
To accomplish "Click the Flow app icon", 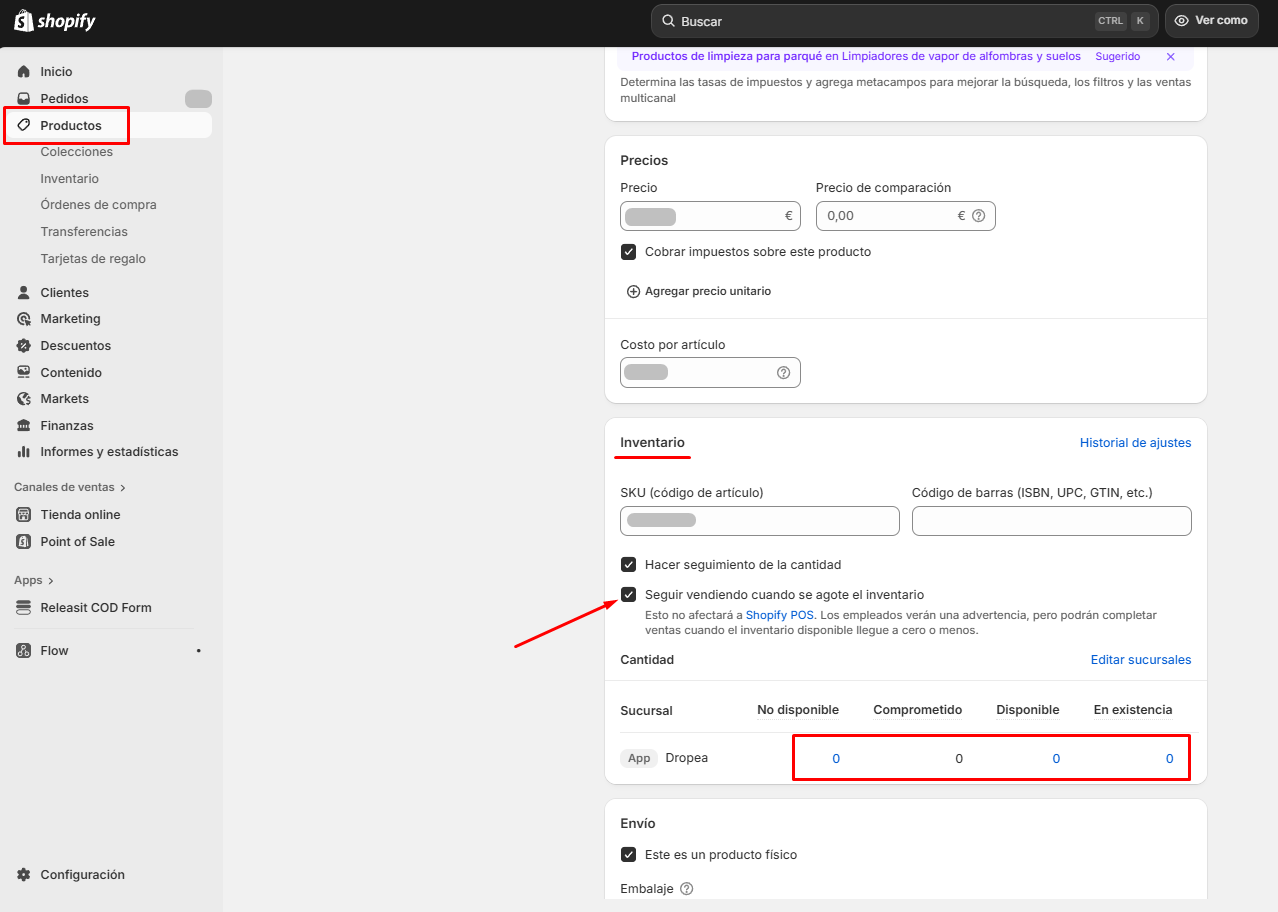I will 24,651.
